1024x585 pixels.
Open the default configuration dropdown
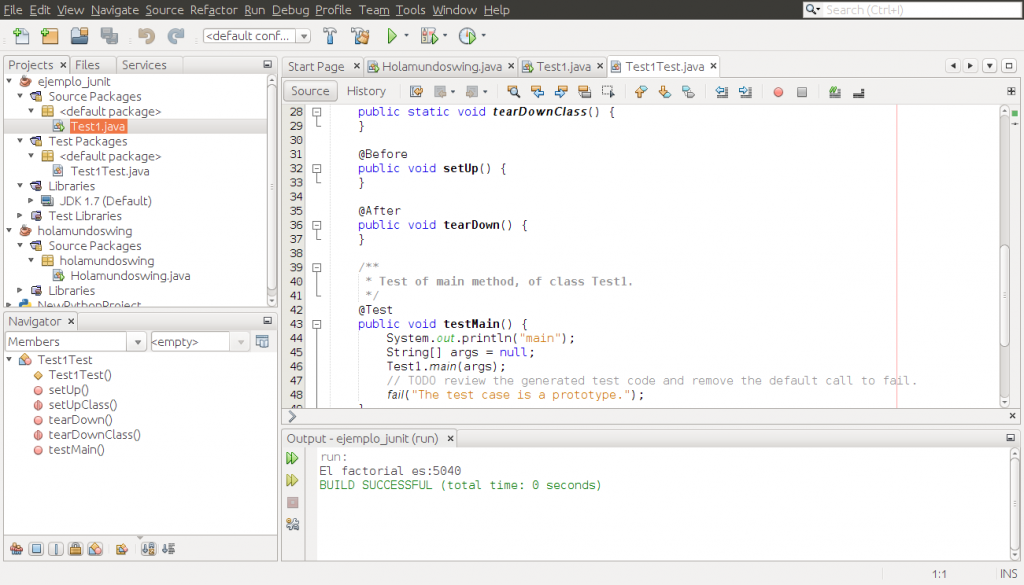pos(303,34)
